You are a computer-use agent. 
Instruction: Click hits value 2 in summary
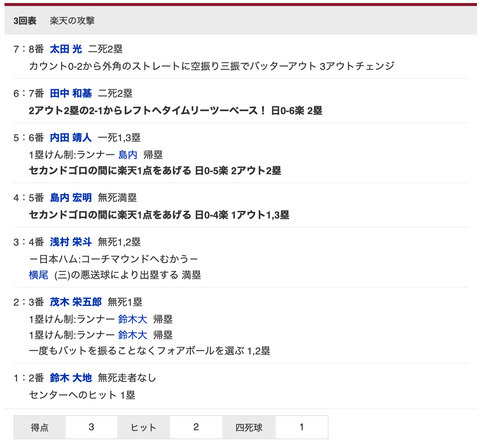coord(196,427)
